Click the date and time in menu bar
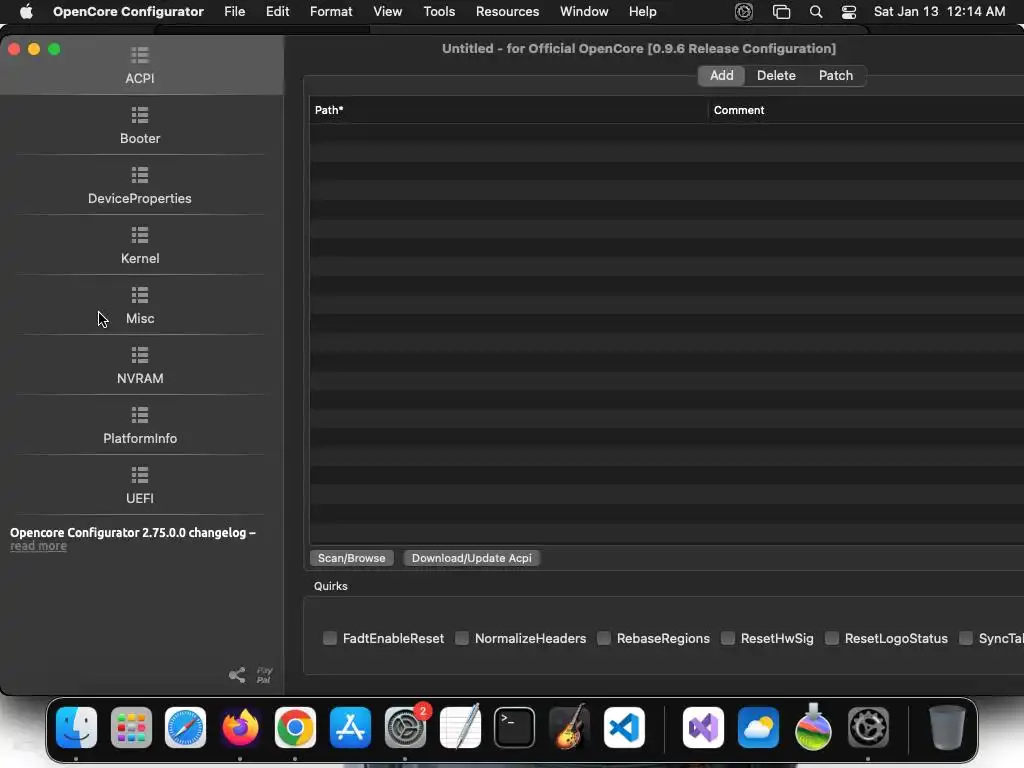This screenshot has width=1024, height=768. point(939,11)
